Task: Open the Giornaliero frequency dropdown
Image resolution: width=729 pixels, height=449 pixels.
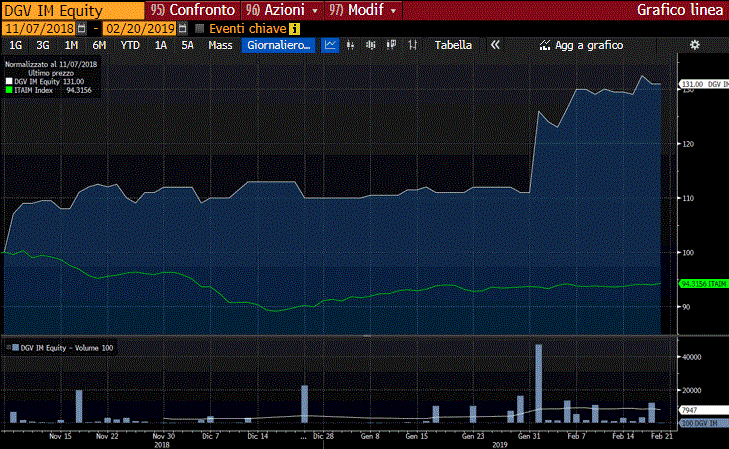Action: (279, 45)
